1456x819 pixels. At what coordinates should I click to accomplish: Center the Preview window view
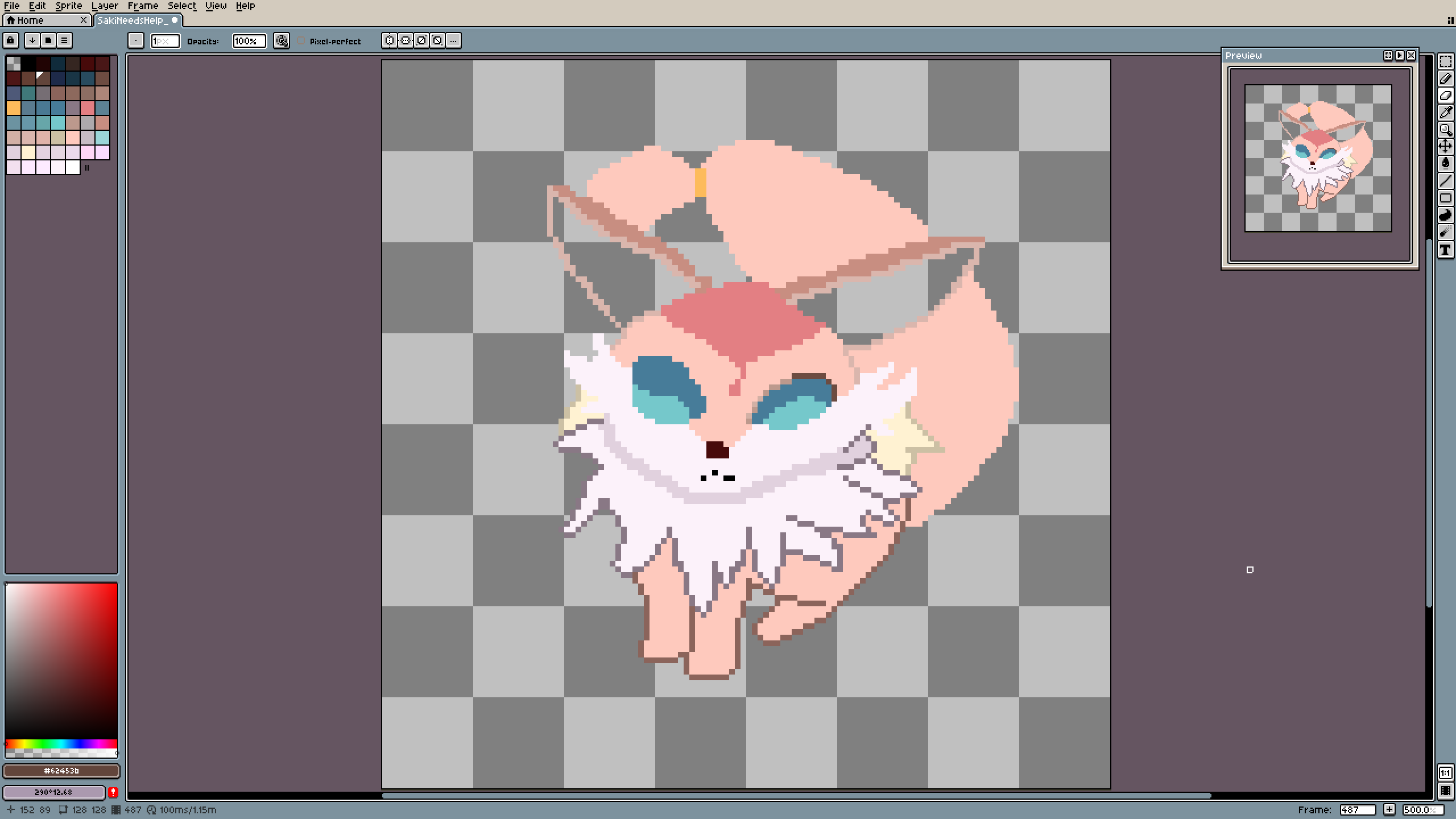[x=1388, y=55]
